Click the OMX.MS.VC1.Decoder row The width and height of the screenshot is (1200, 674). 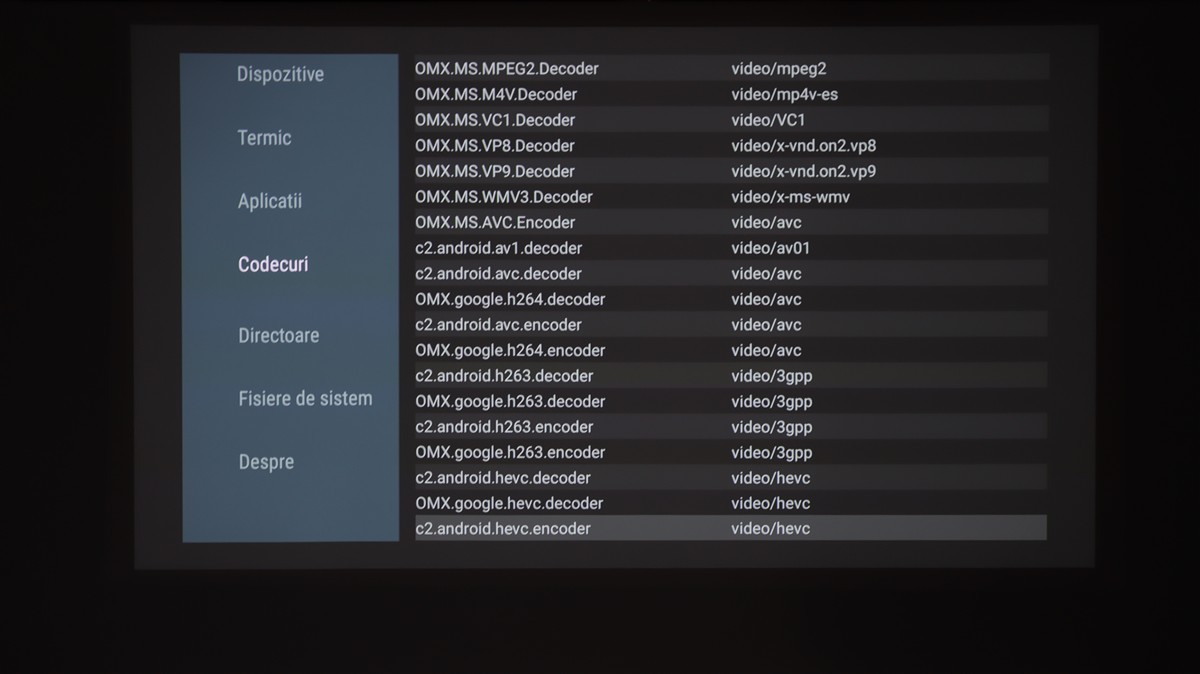click(495, 120)
